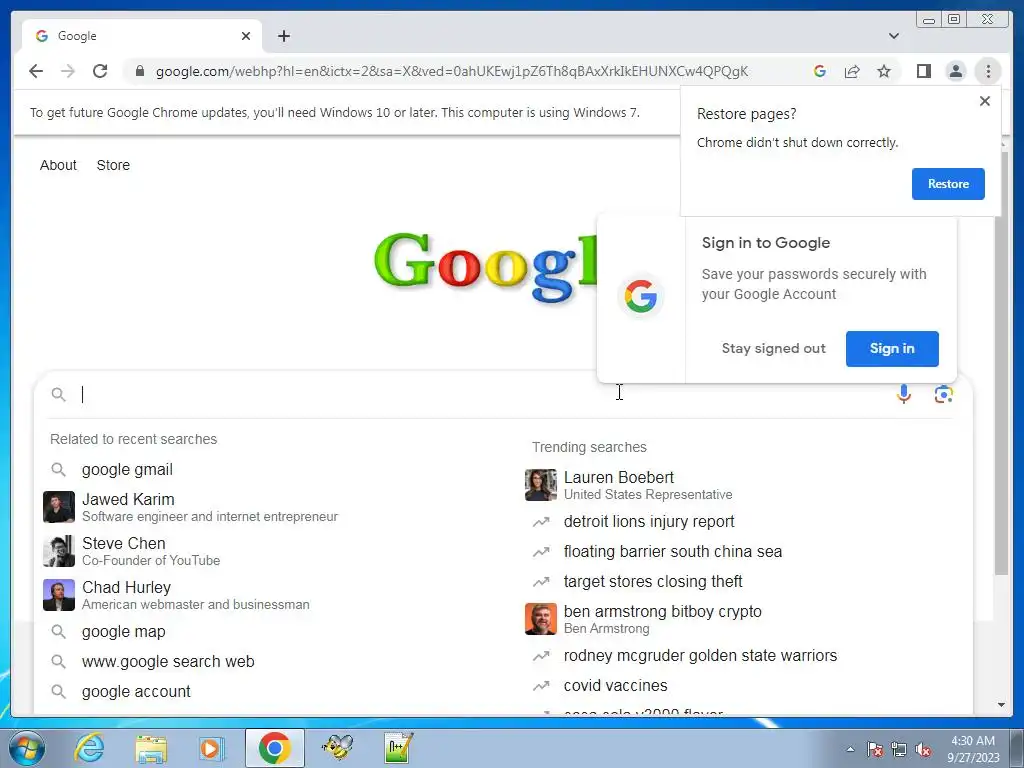Close the Google tab
Image resolution: width=1024 pixels, height=768 pixels.
[x=246, y=36]
